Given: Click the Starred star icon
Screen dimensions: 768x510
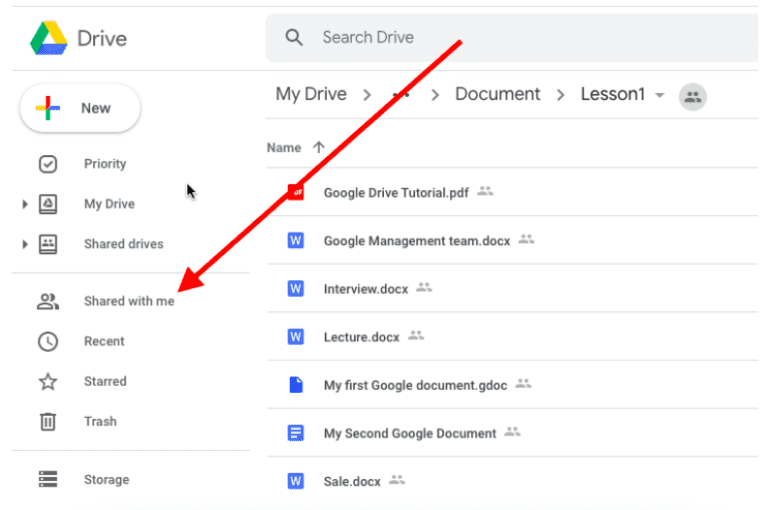Looking at the screenshot, I should click(48, 381).
